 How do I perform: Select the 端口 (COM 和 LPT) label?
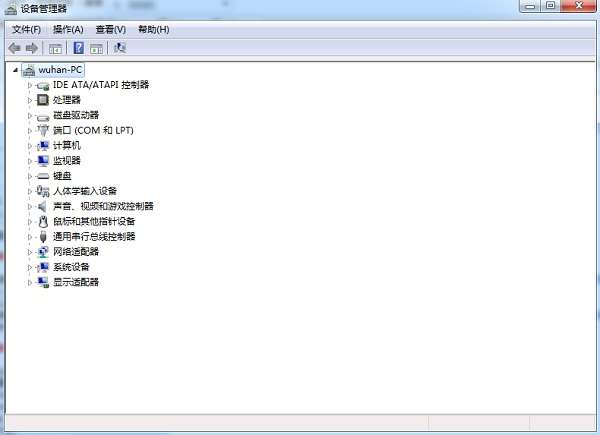pos(93,130)
